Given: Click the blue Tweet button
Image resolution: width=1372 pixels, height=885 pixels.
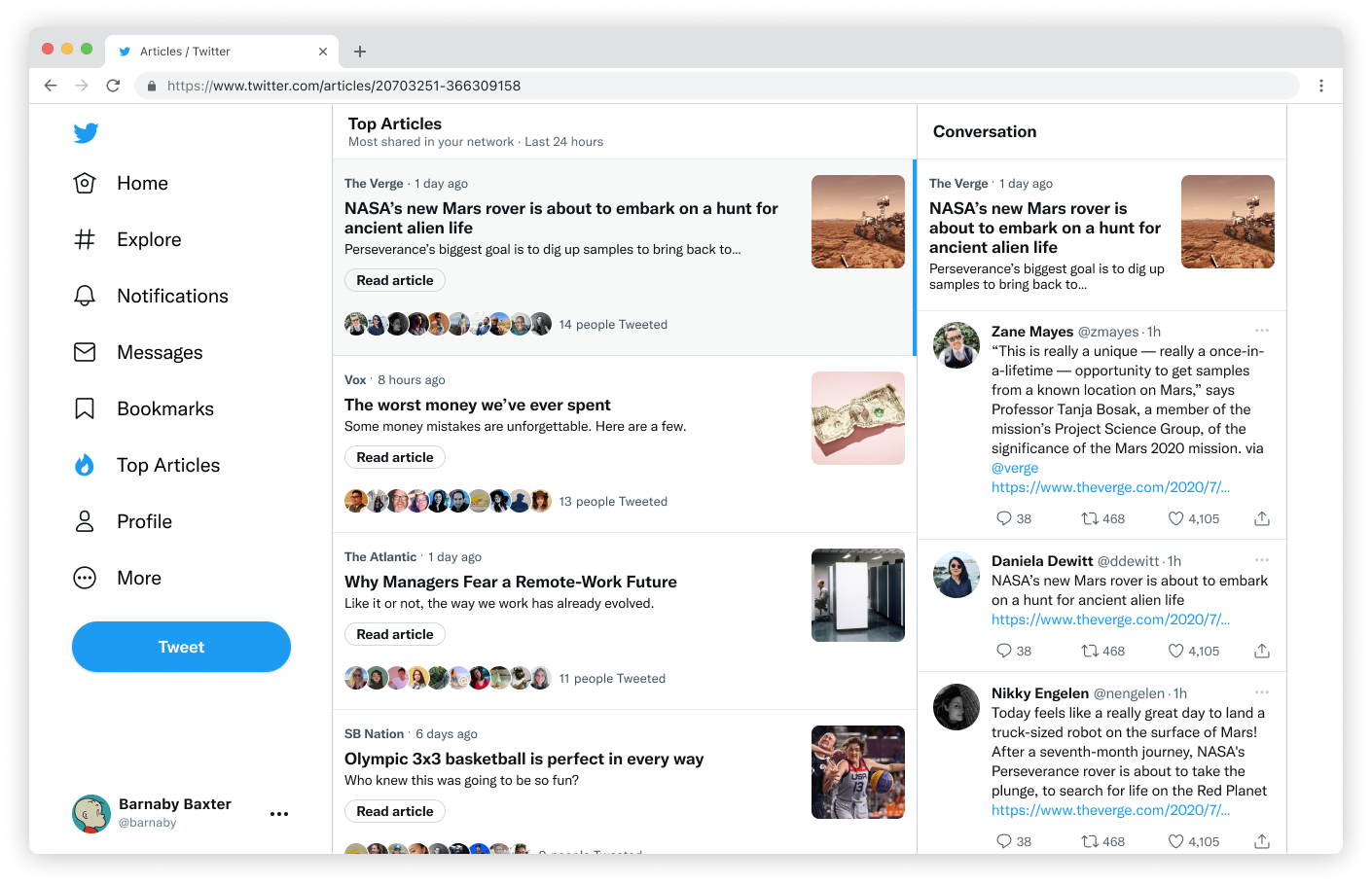Looking at the screenshot, I should click(x=181, y=647).
